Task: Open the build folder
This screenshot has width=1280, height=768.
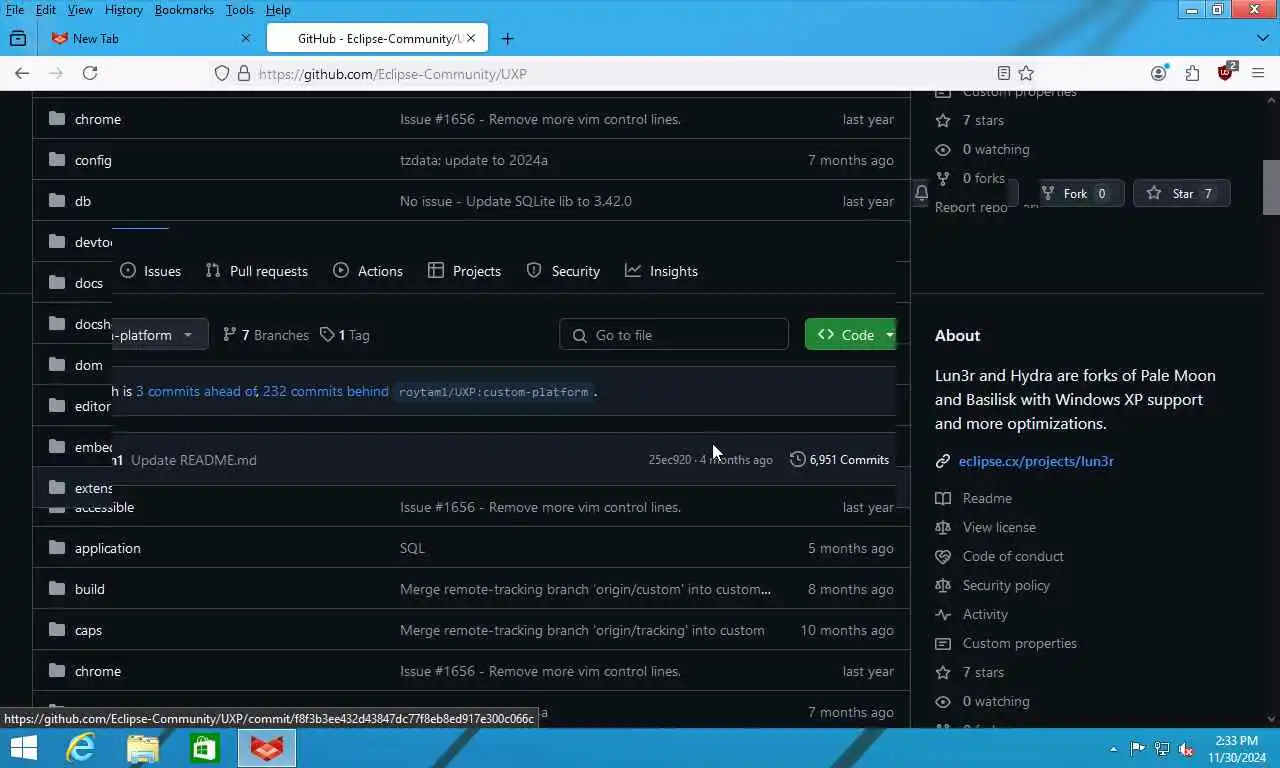Action: [89, 589]
